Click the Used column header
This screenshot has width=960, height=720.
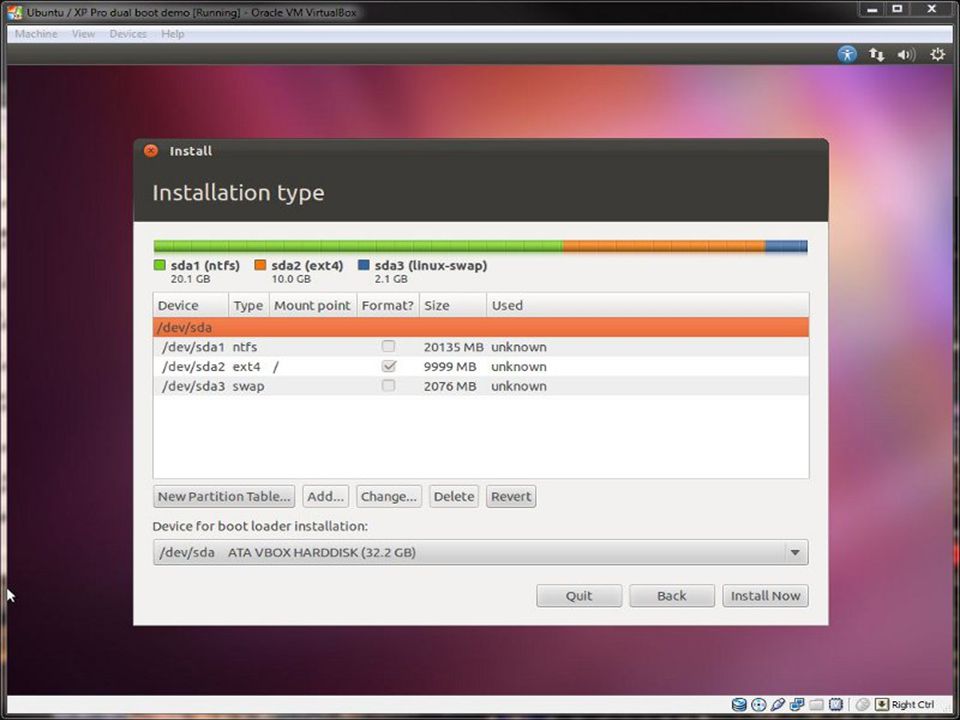point(648,305)
